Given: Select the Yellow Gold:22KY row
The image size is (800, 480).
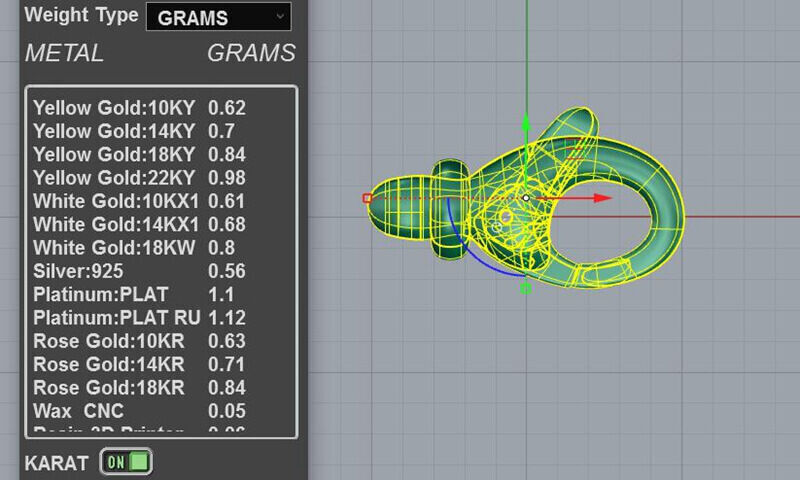Looking at the screenshot, I should tap(139, 178).
